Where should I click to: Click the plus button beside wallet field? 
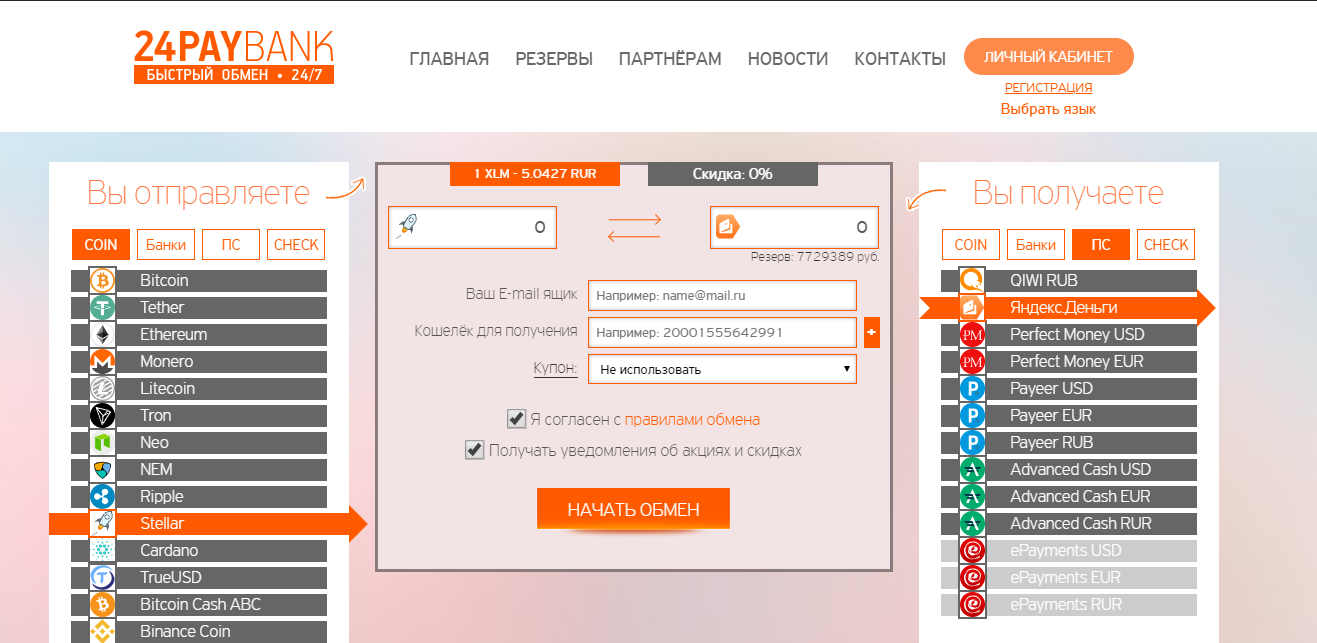pyautogui.click(x=871, y=331)
